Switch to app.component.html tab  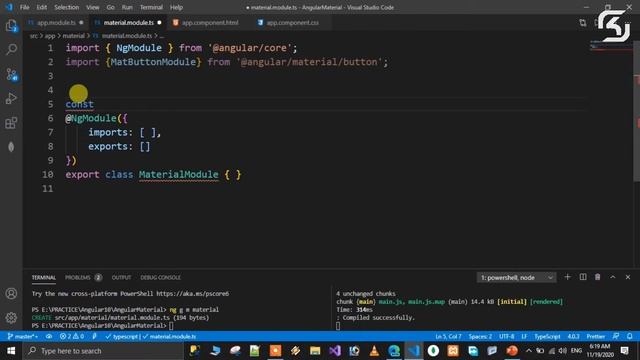coord(210,23)
